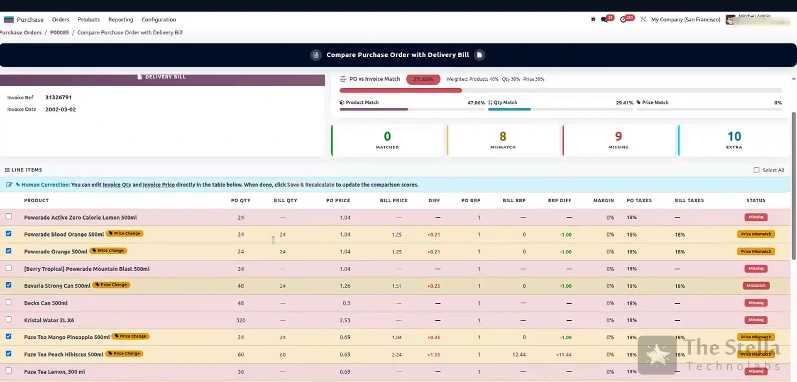Click the Extra count card
The width and height of the screenshot is (797, 382).
point(734,140)
